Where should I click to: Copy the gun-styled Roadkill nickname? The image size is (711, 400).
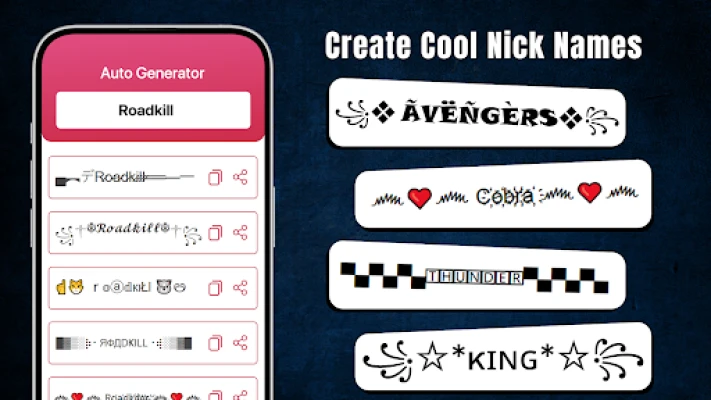(x=215, y=177)
